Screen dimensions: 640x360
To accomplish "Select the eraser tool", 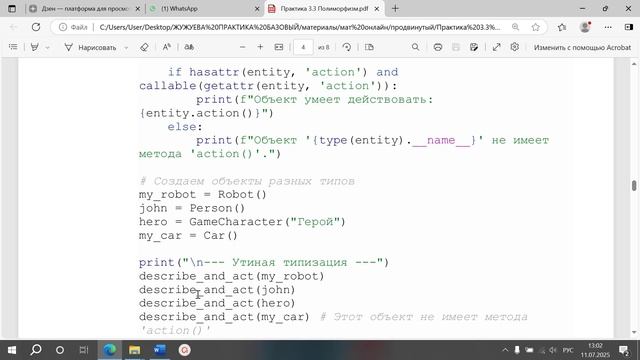I will click(144, 47).
